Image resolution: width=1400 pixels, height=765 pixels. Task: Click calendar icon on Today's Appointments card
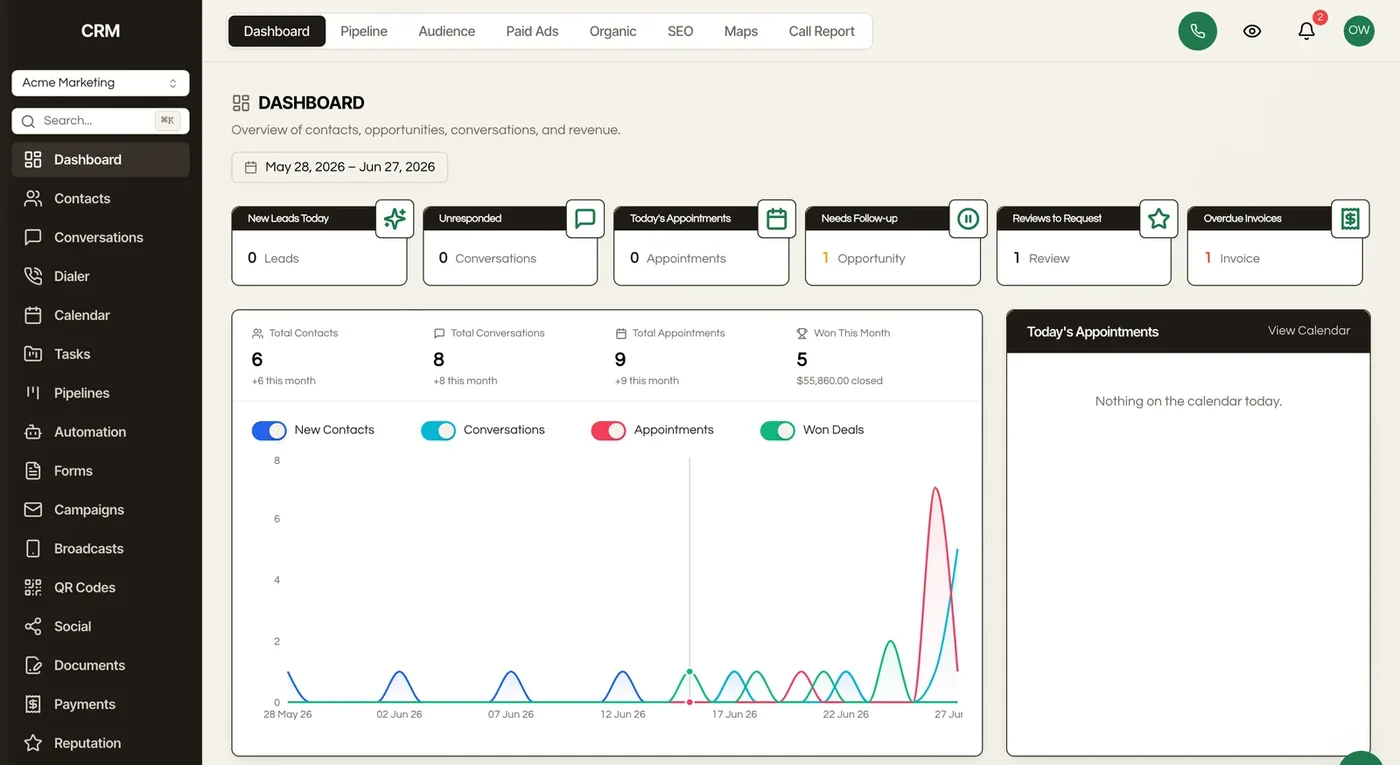coord(777,219)
